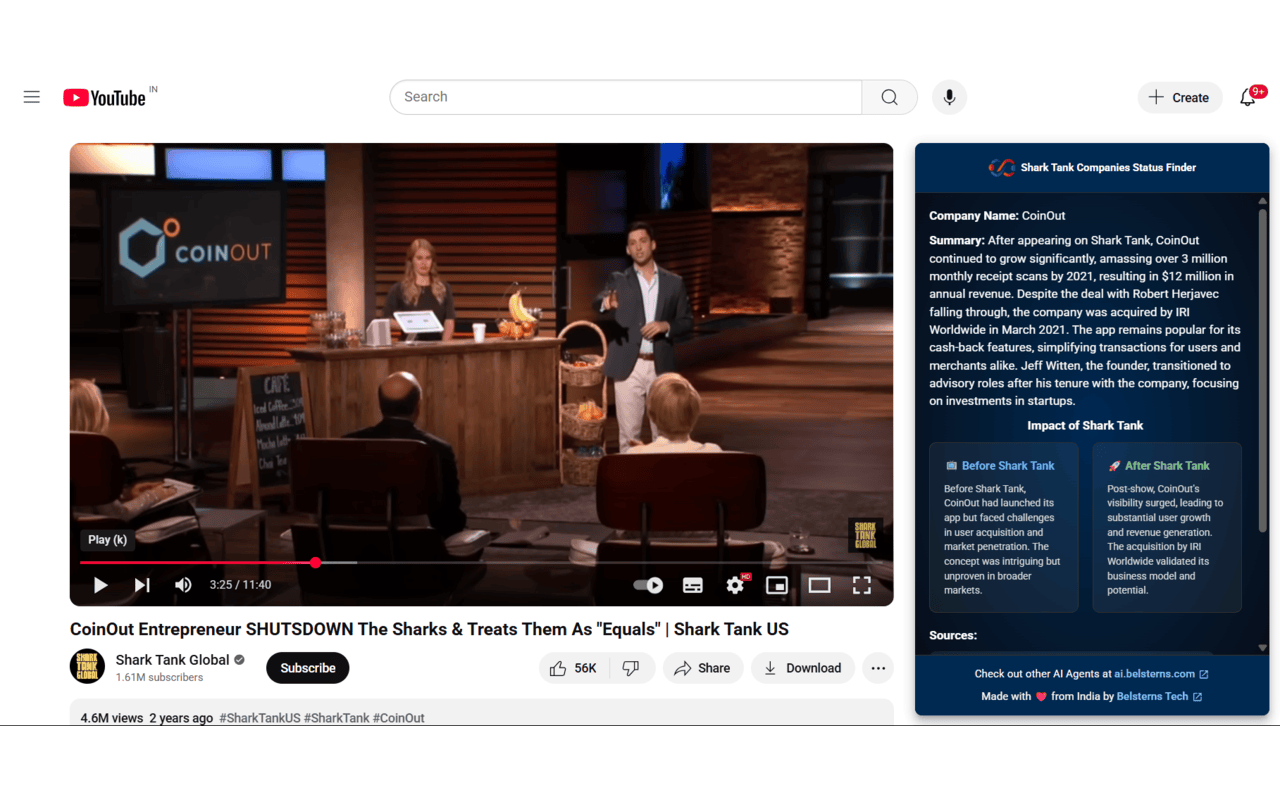Viewport: 1280px width, 800px height.
Task: Turn on subtitles/closed captions
Action: coord(693,585)
